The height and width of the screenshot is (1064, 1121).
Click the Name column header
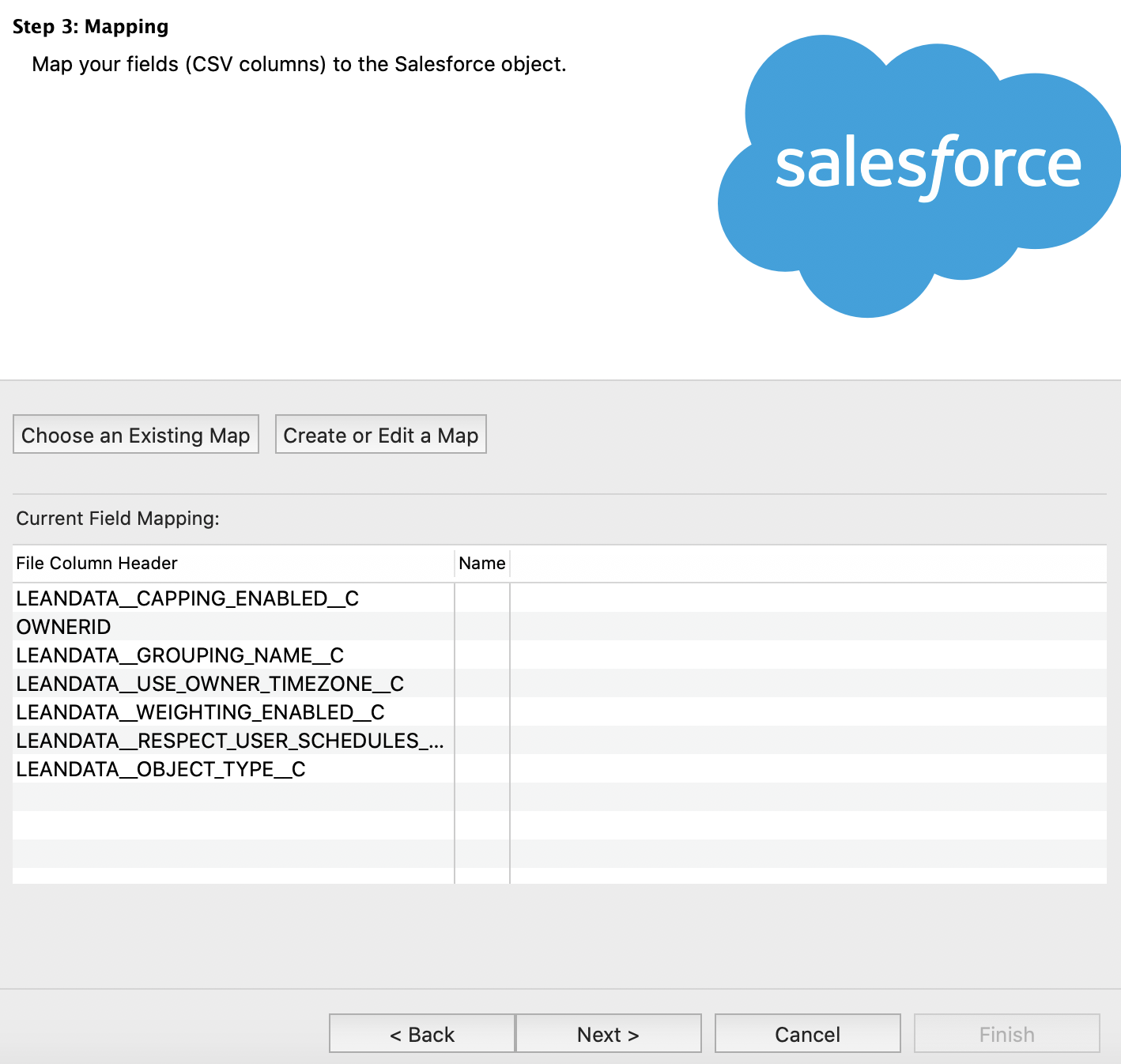point(481,563)
